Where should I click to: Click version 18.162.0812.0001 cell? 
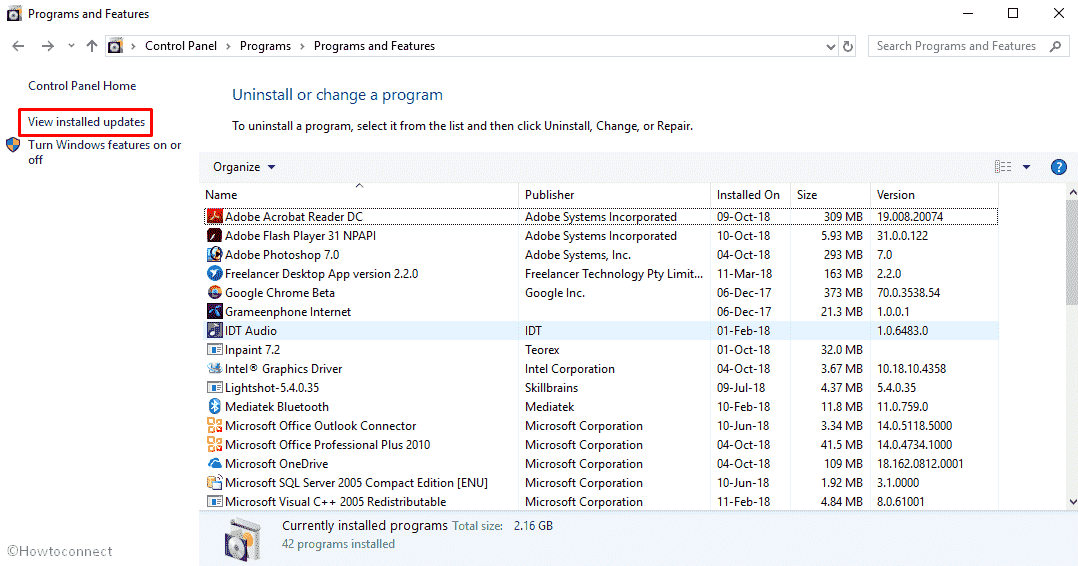(x=920, y=464)
